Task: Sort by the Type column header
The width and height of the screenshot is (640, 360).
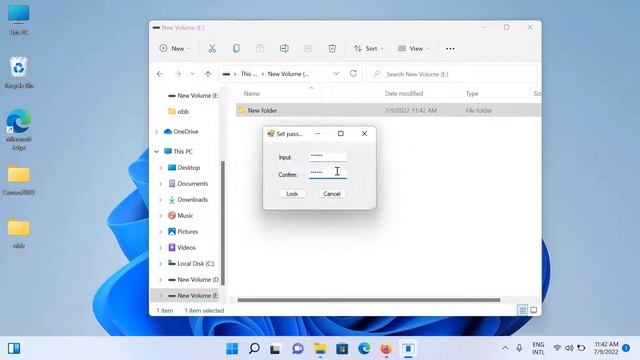Action: [472, 93]
